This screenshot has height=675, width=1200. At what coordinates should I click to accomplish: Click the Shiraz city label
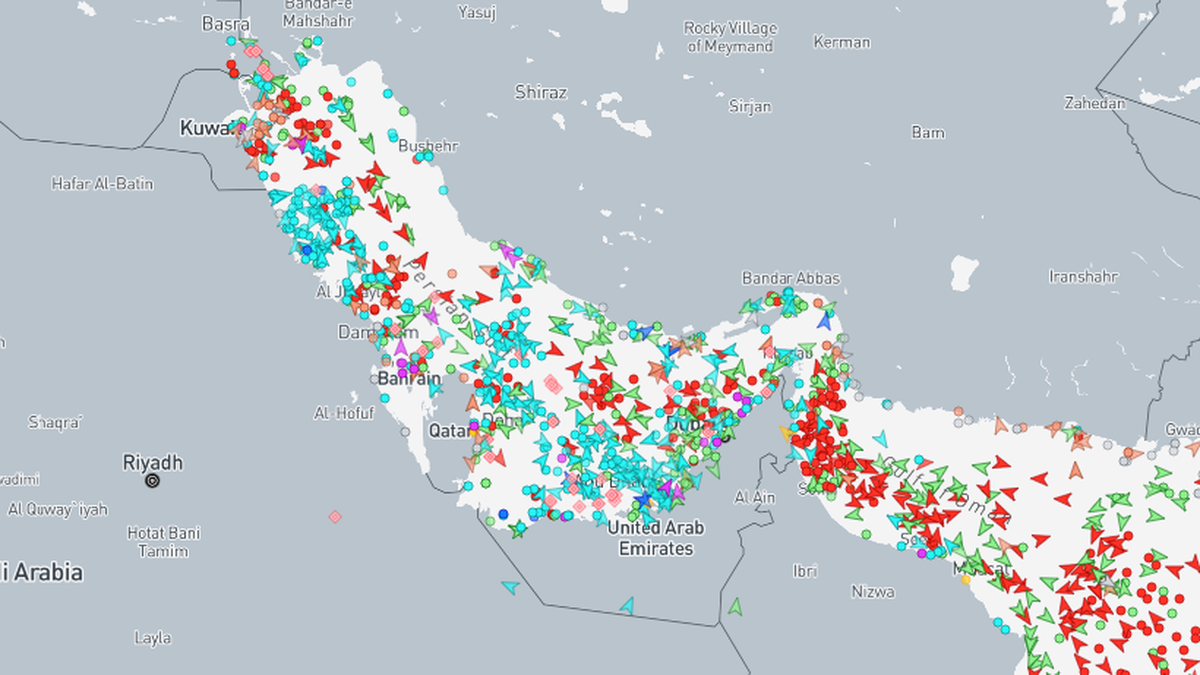click(540, 93)
